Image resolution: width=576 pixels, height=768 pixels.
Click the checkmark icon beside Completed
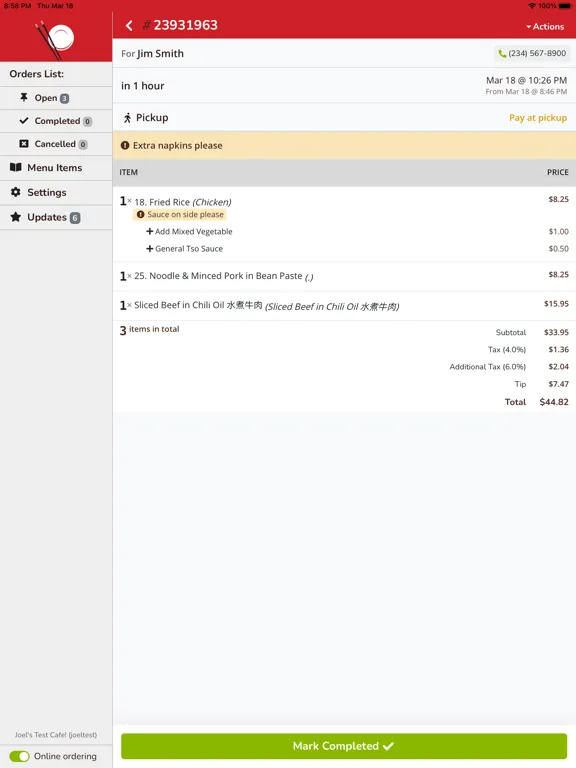24,120
